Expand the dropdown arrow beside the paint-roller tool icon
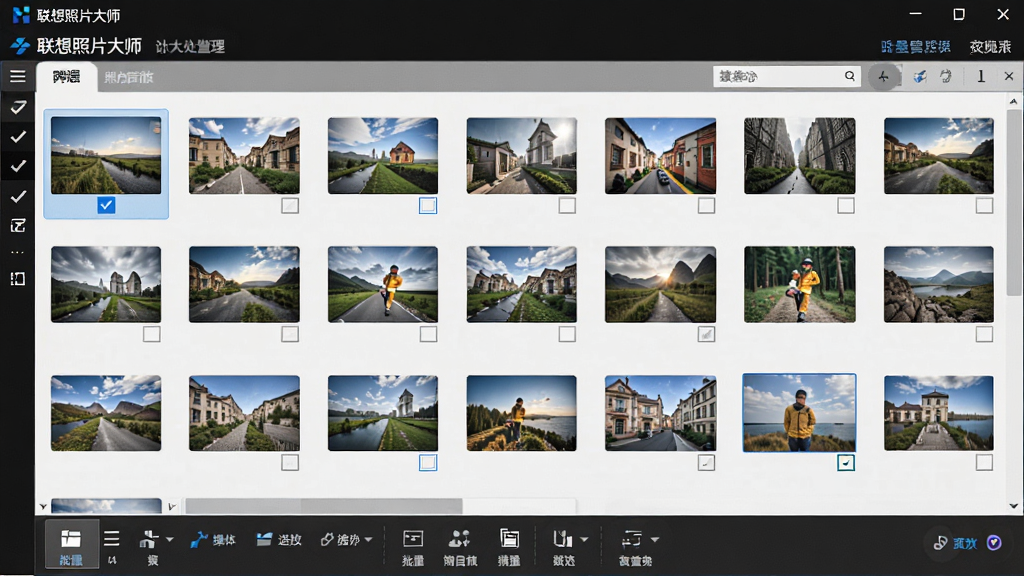Screen dimensions: 1024x576 pyautogui.click(x=170, y=539)
